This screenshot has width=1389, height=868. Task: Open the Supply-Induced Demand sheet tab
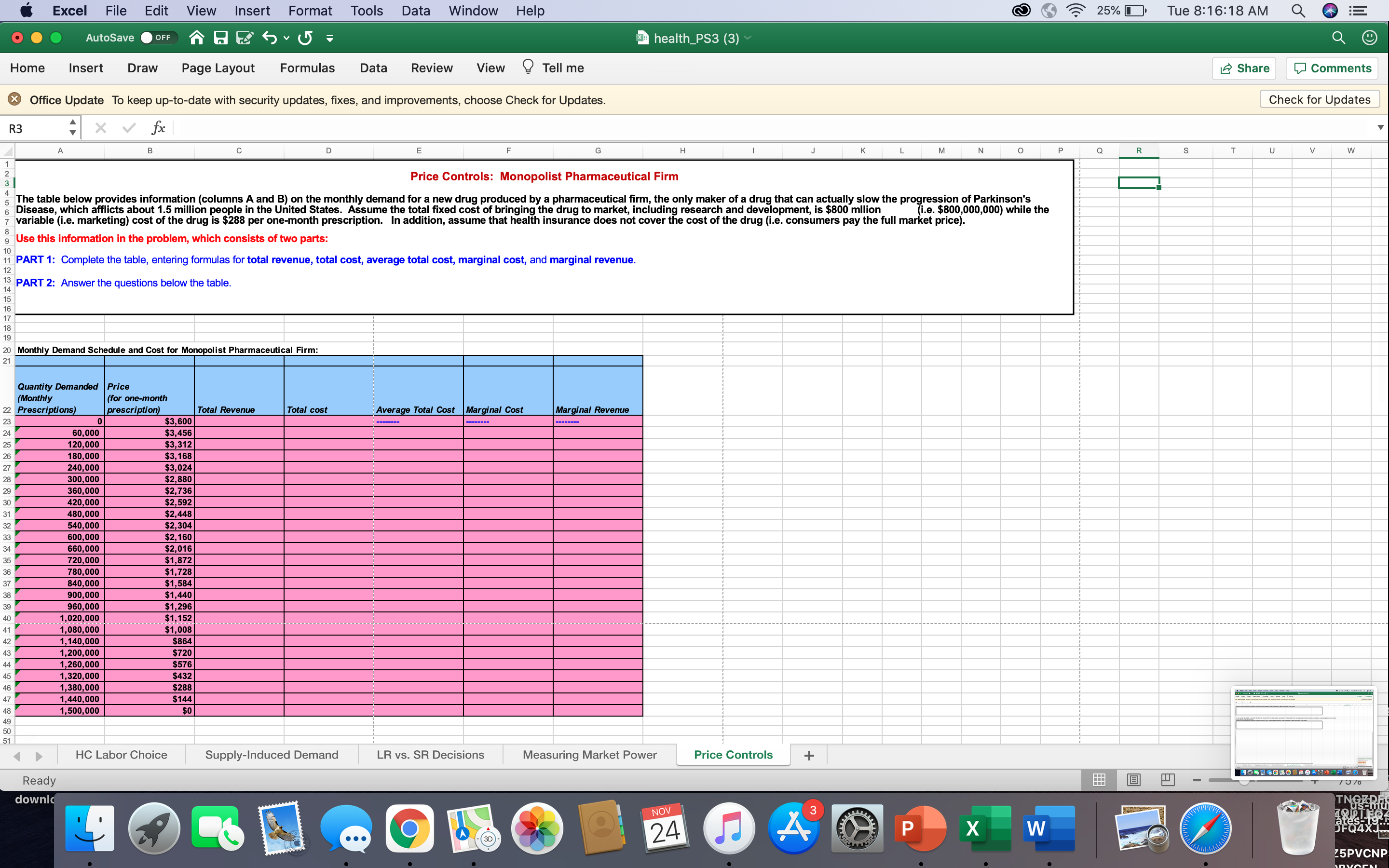click(x=272, y=754)
